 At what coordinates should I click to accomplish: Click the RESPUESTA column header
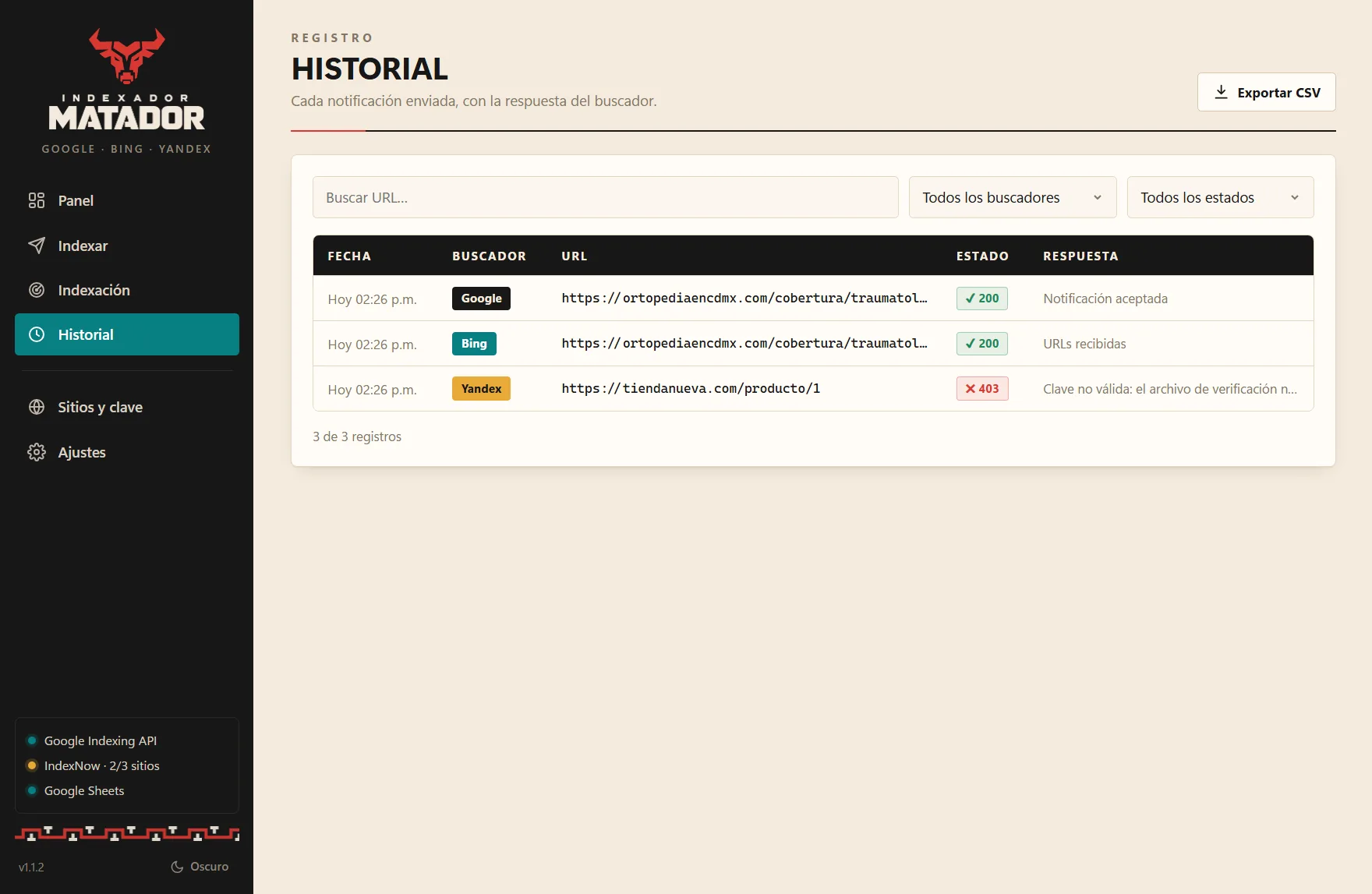(1080, 256)
